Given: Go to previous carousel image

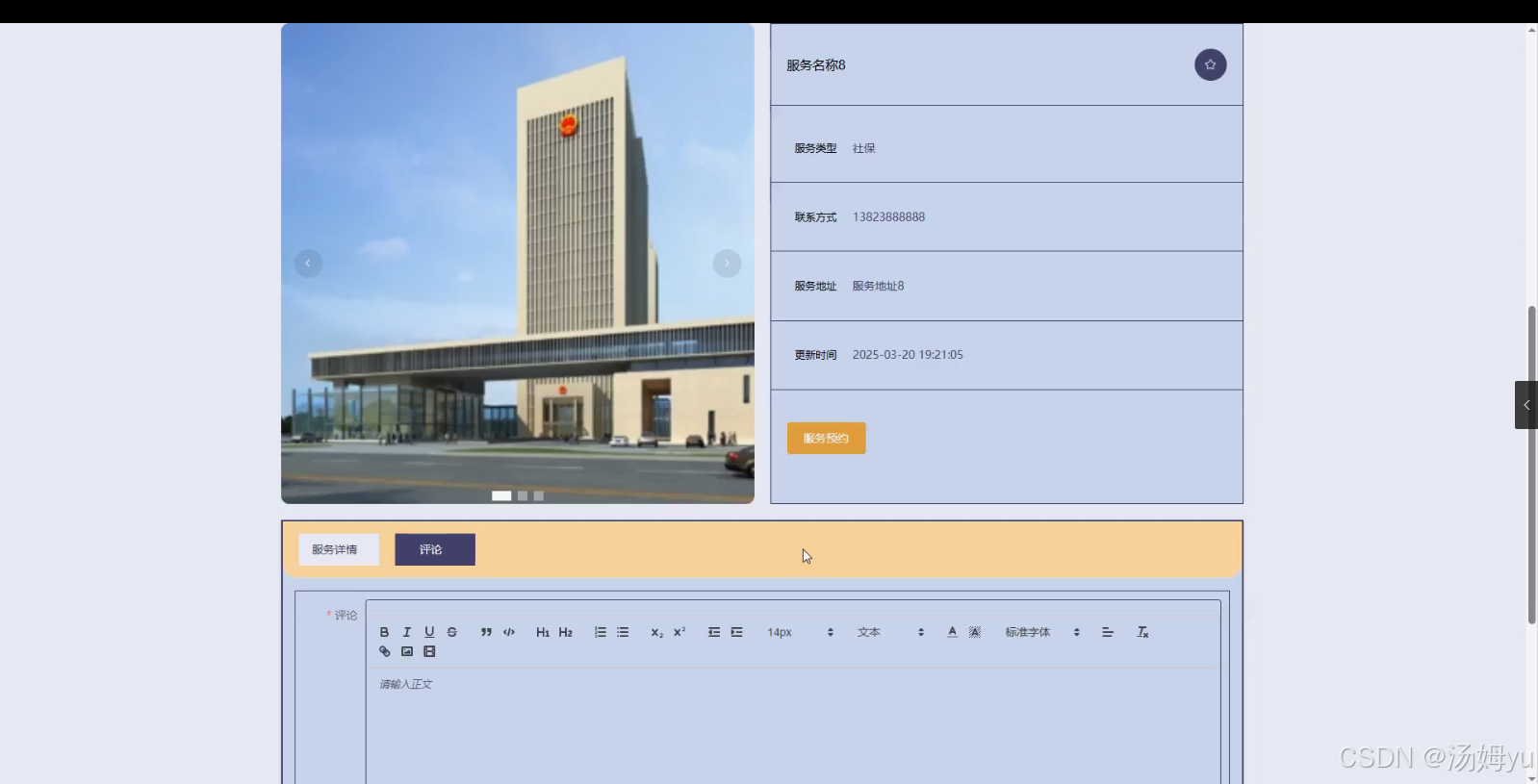Looking at the screenshot, I should 308,264.
